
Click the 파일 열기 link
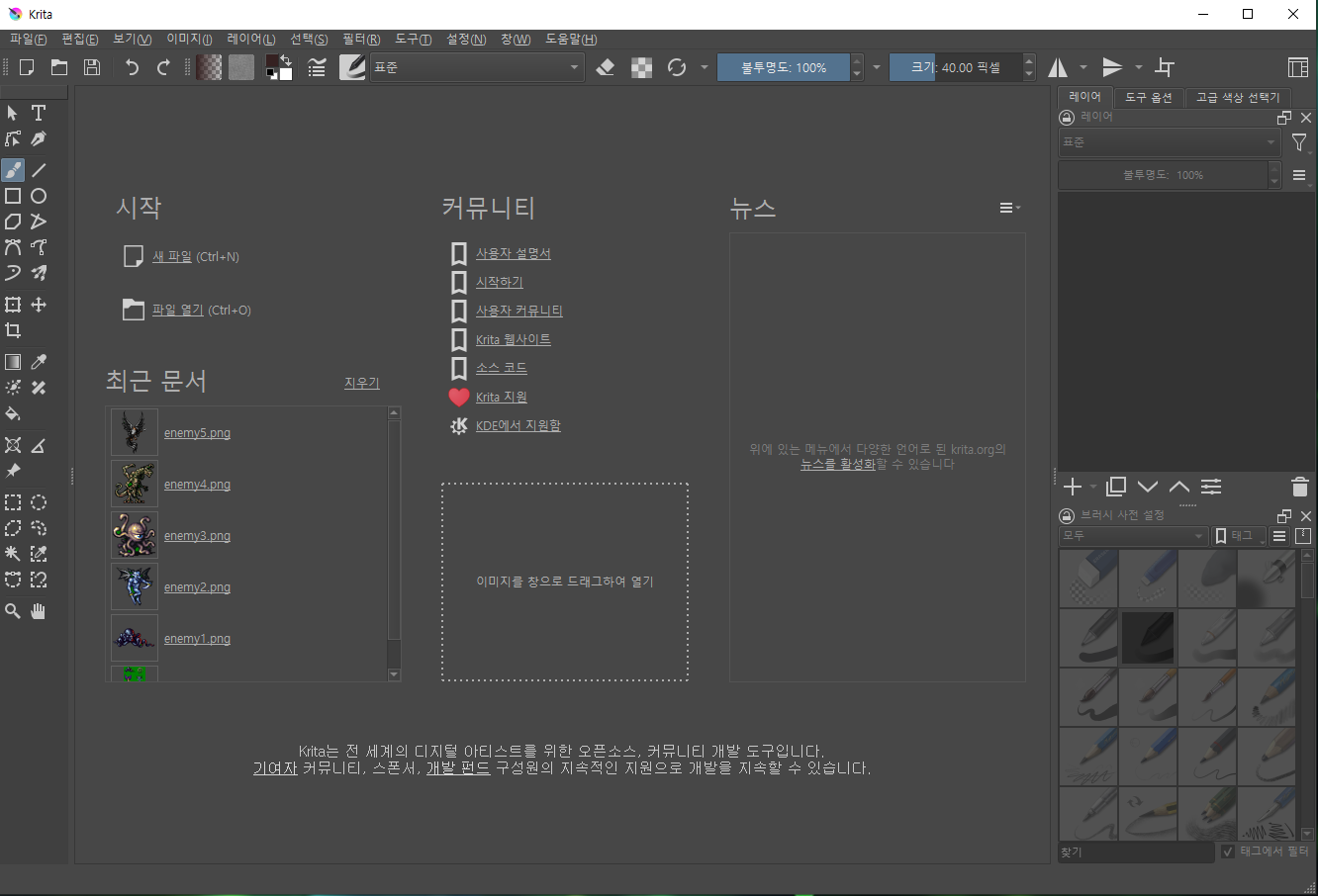click(x=178, y=310)
